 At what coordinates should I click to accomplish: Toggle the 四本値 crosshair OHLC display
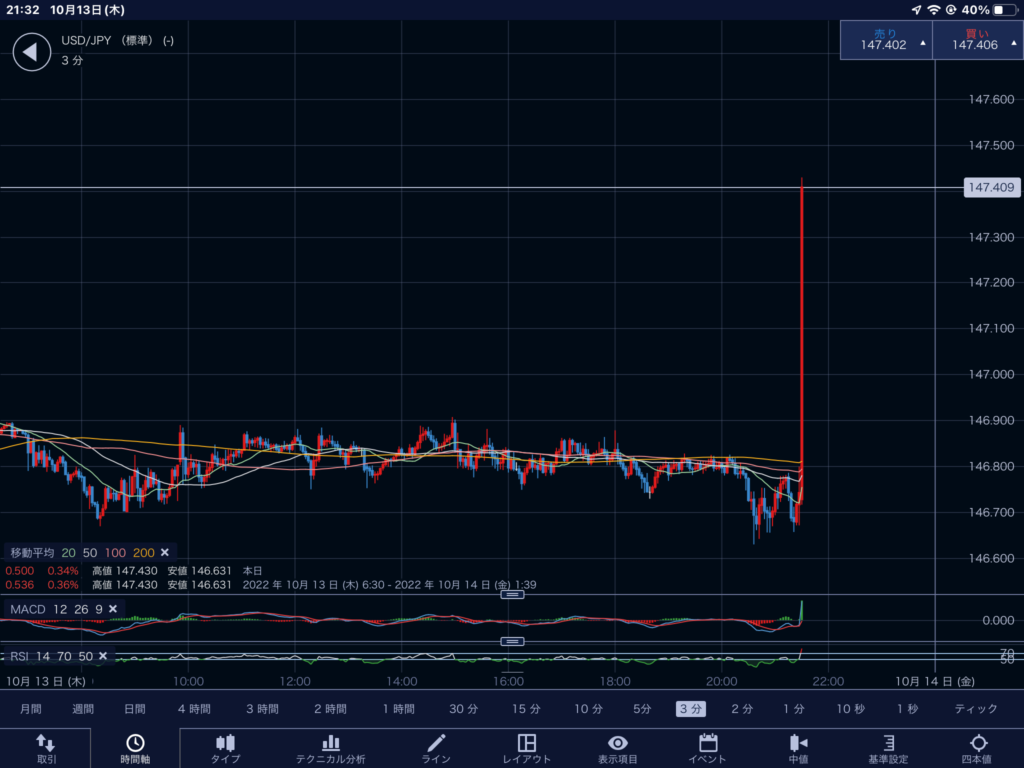(x=978, y=743)
